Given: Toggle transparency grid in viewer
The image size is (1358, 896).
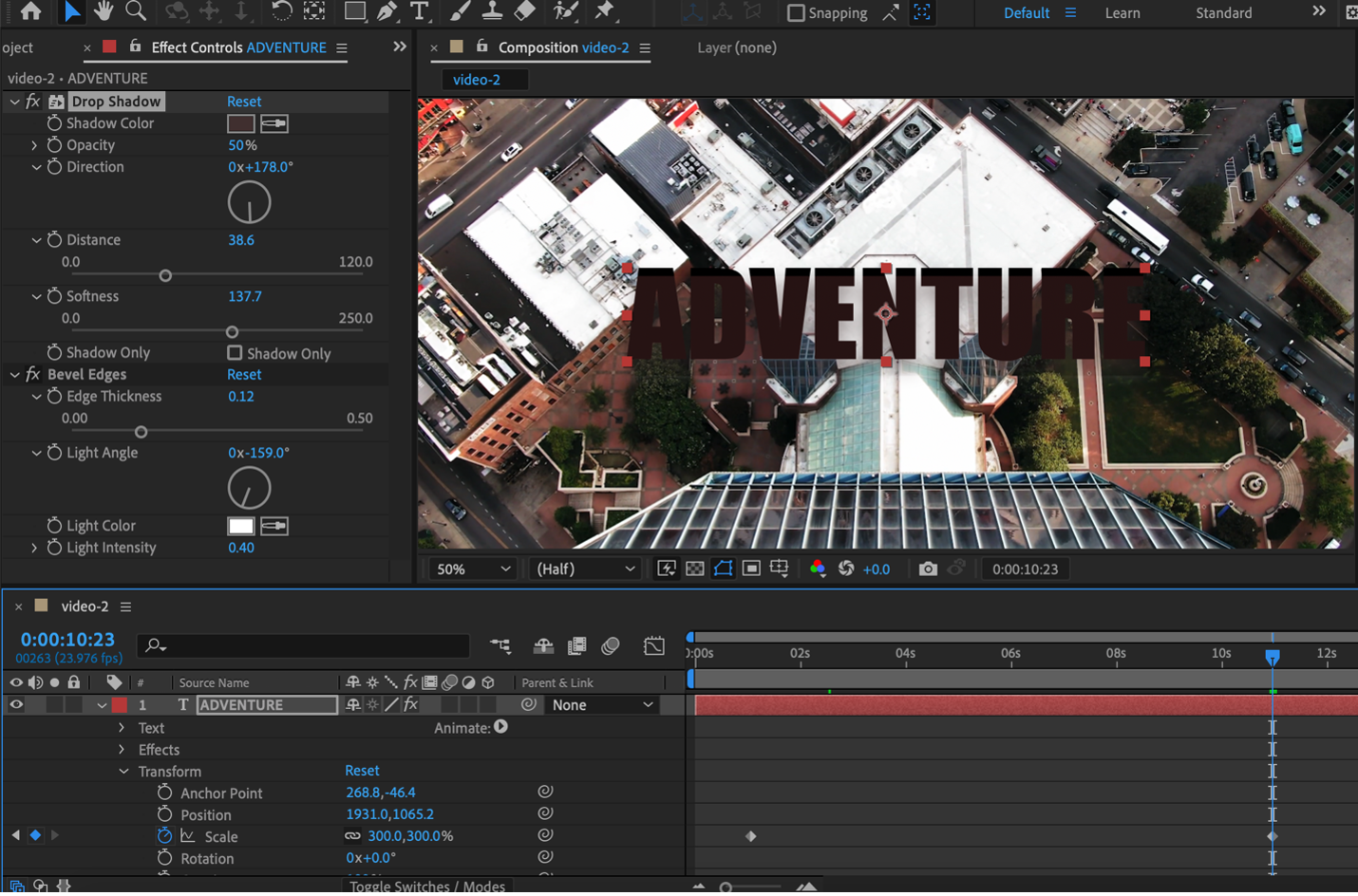Looking at the screenshot, I should tap(695, 569).
